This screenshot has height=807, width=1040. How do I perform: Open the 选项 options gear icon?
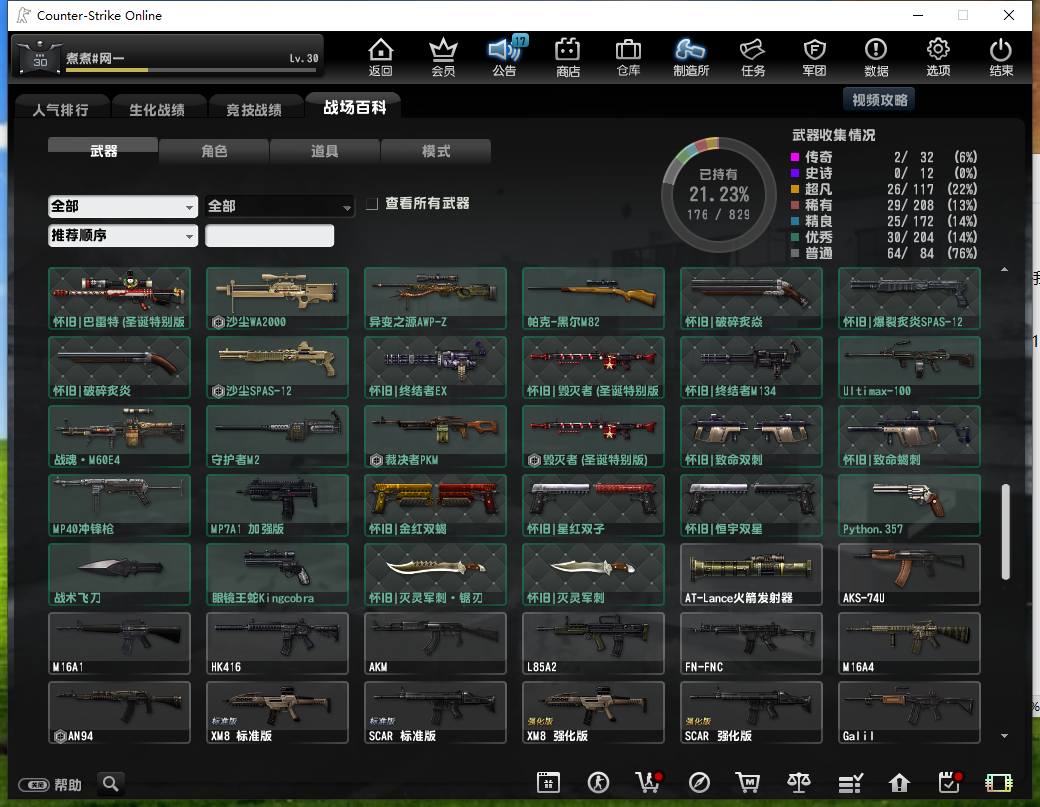[938, 57]
